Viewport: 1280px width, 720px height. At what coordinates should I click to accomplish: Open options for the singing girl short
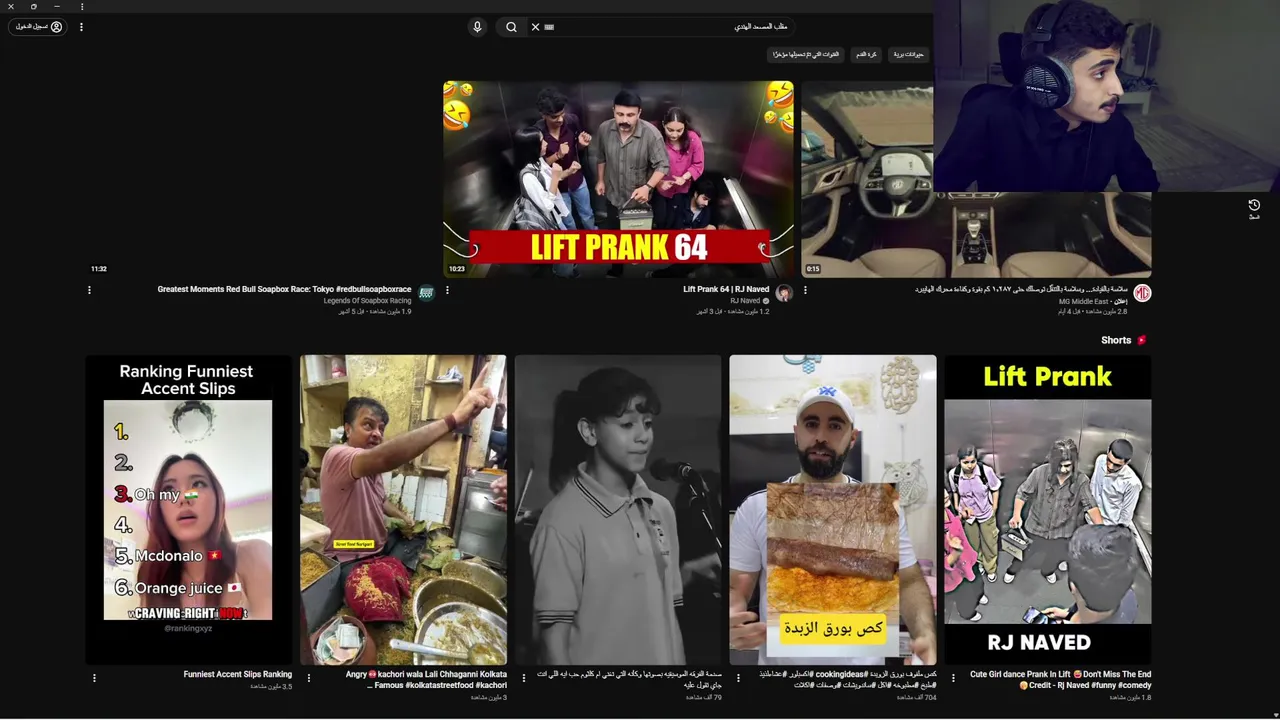[523, 678]
